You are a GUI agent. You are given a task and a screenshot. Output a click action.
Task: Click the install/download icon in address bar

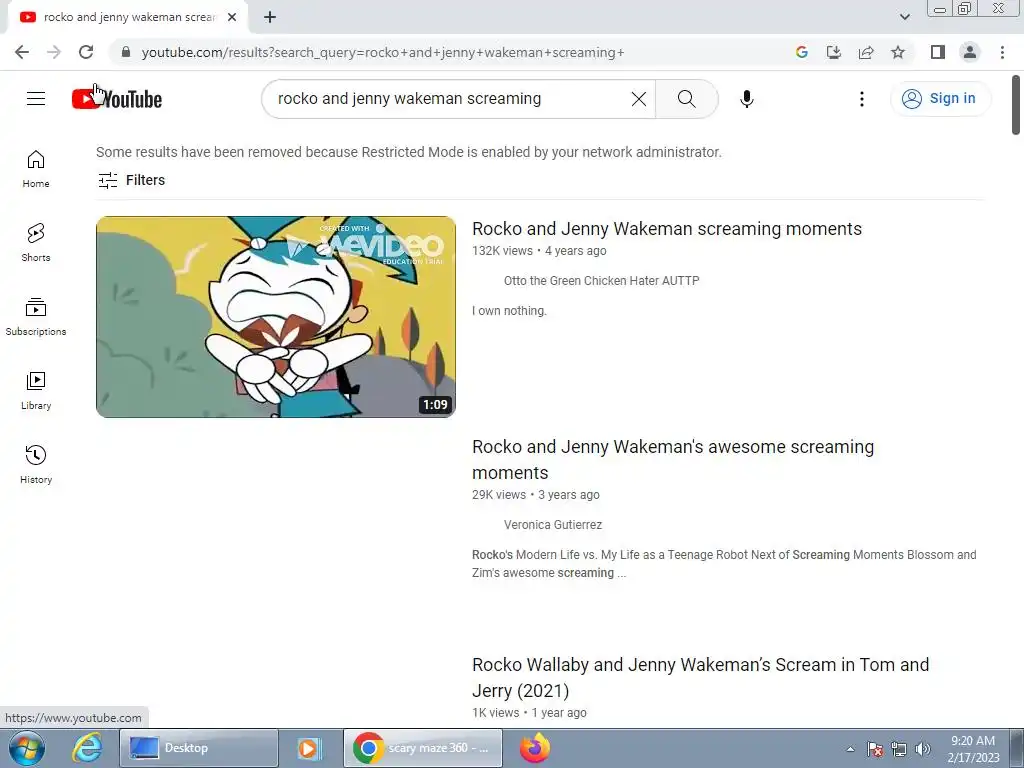[834, 52]
